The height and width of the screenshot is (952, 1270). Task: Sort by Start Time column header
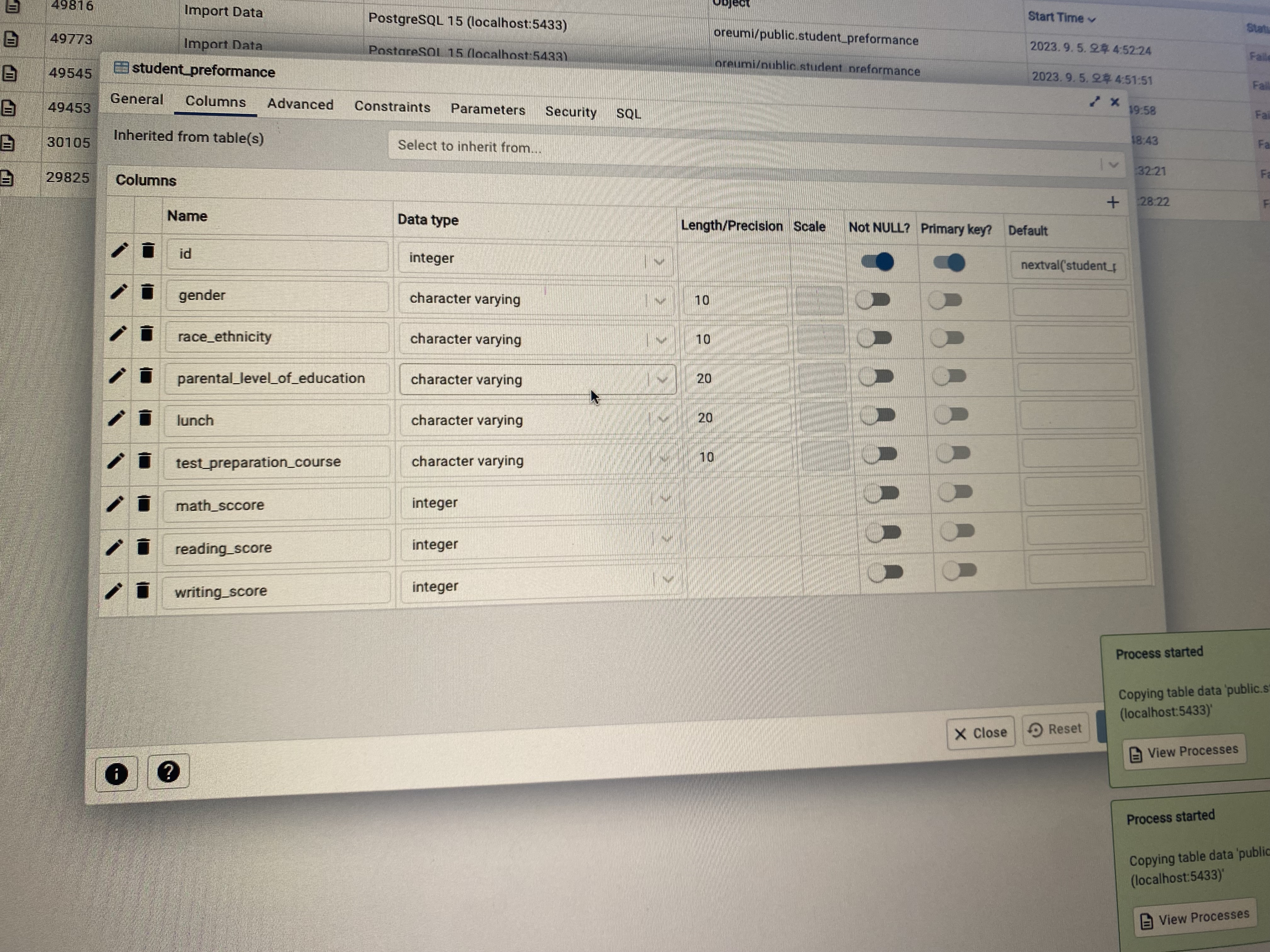point(1061,18)
